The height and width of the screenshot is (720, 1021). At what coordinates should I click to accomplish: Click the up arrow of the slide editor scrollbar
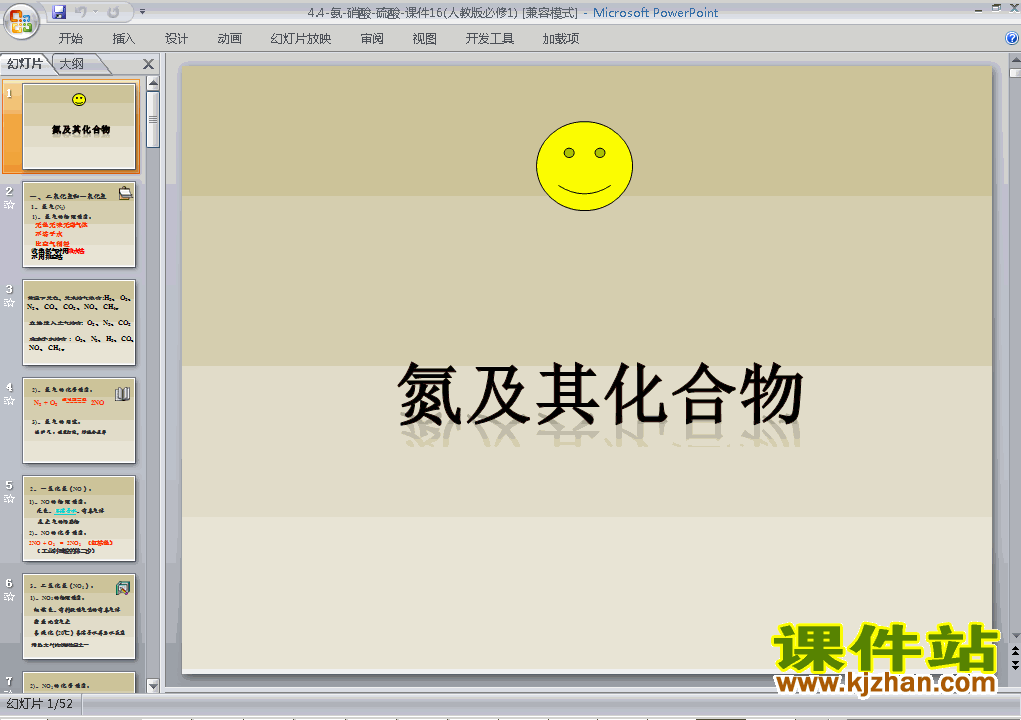pos(1015,61)
